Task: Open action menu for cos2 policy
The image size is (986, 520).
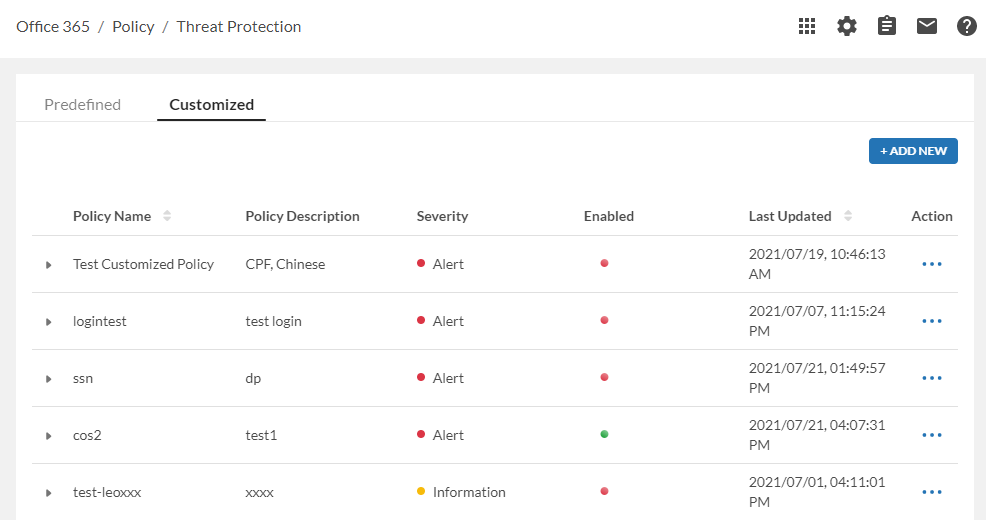Action: click(x=932, y=436)
